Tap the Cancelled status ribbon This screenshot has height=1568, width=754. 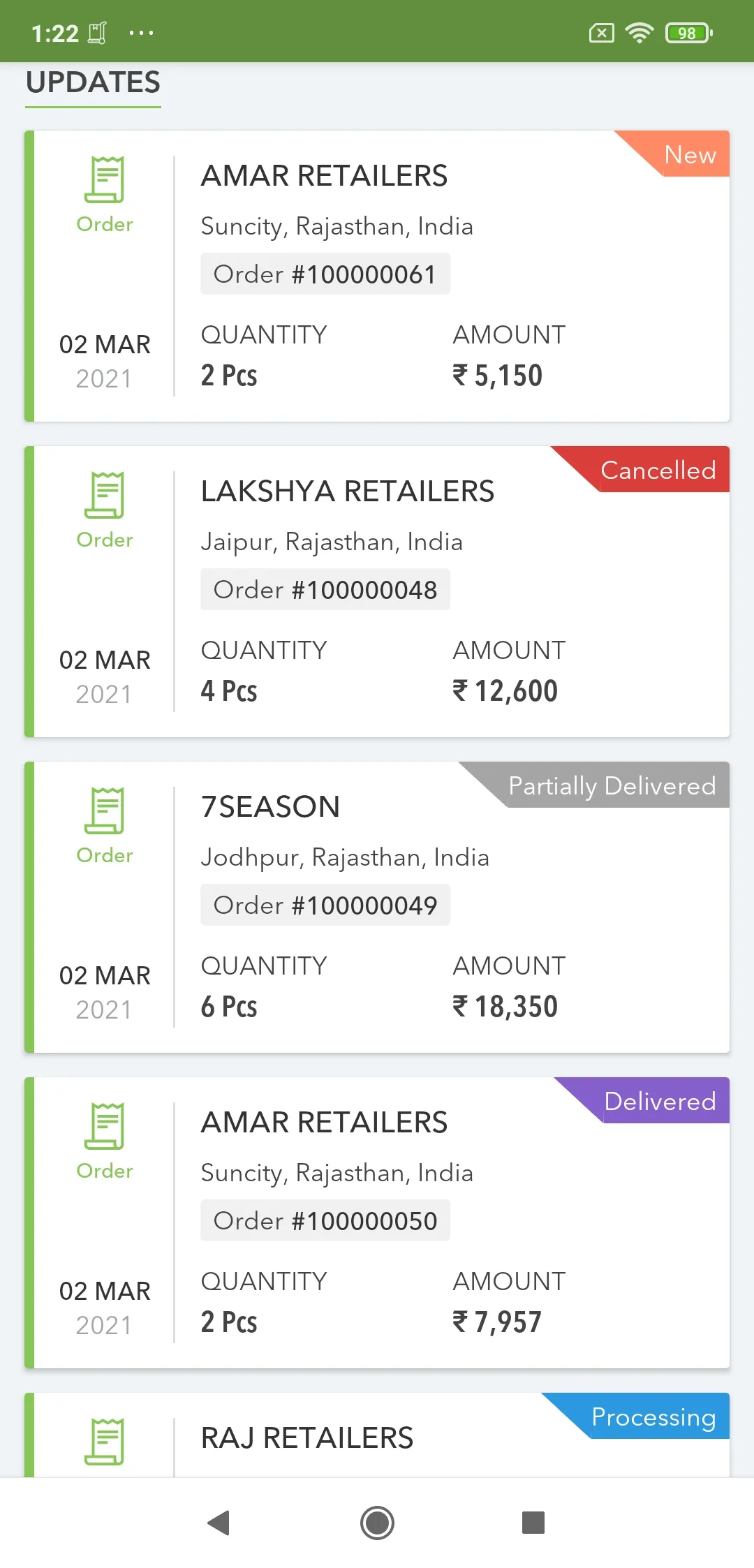pos(658,470)
